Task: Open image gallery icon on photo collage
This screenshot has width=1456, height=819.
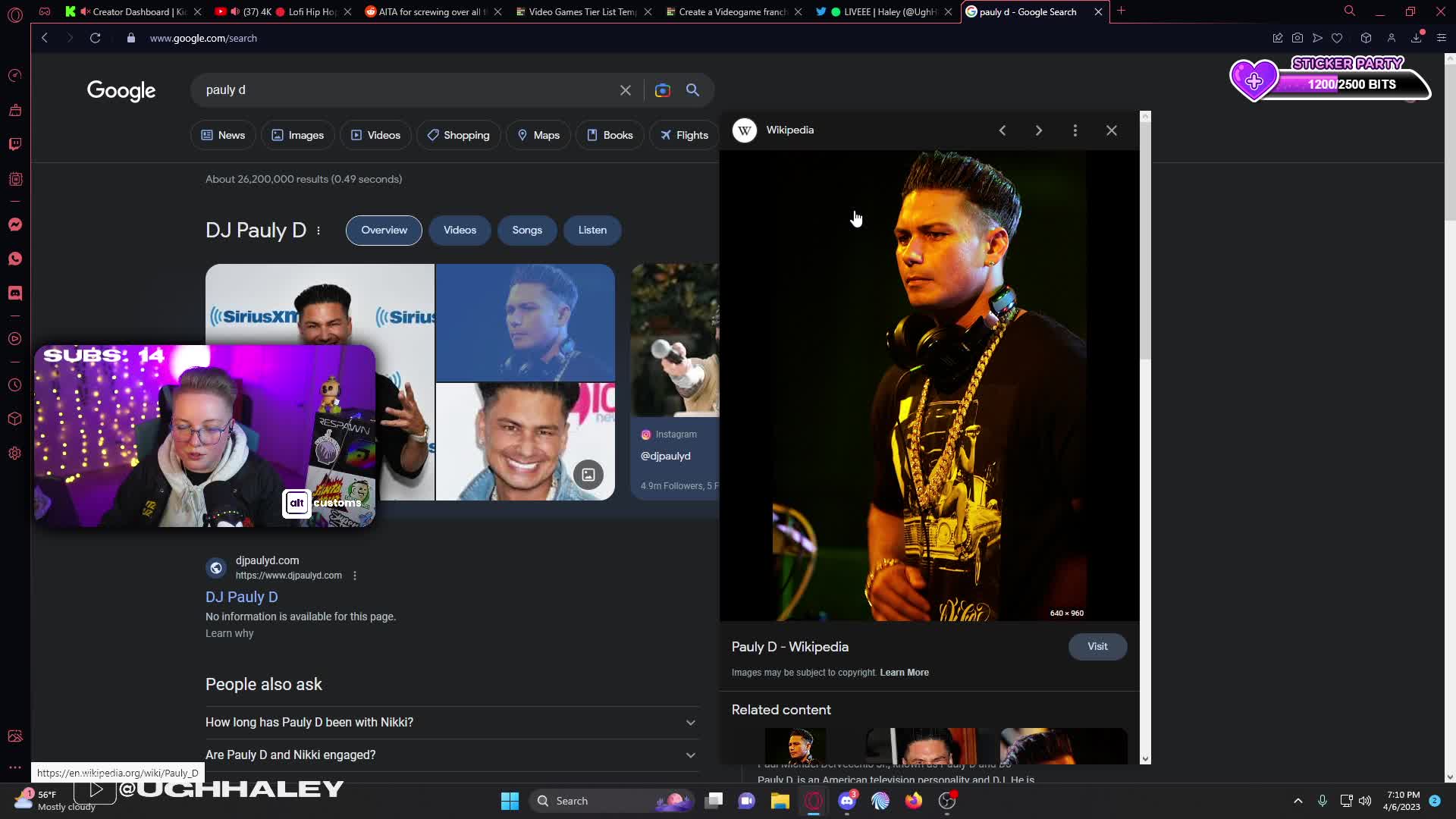Action: 588,475
